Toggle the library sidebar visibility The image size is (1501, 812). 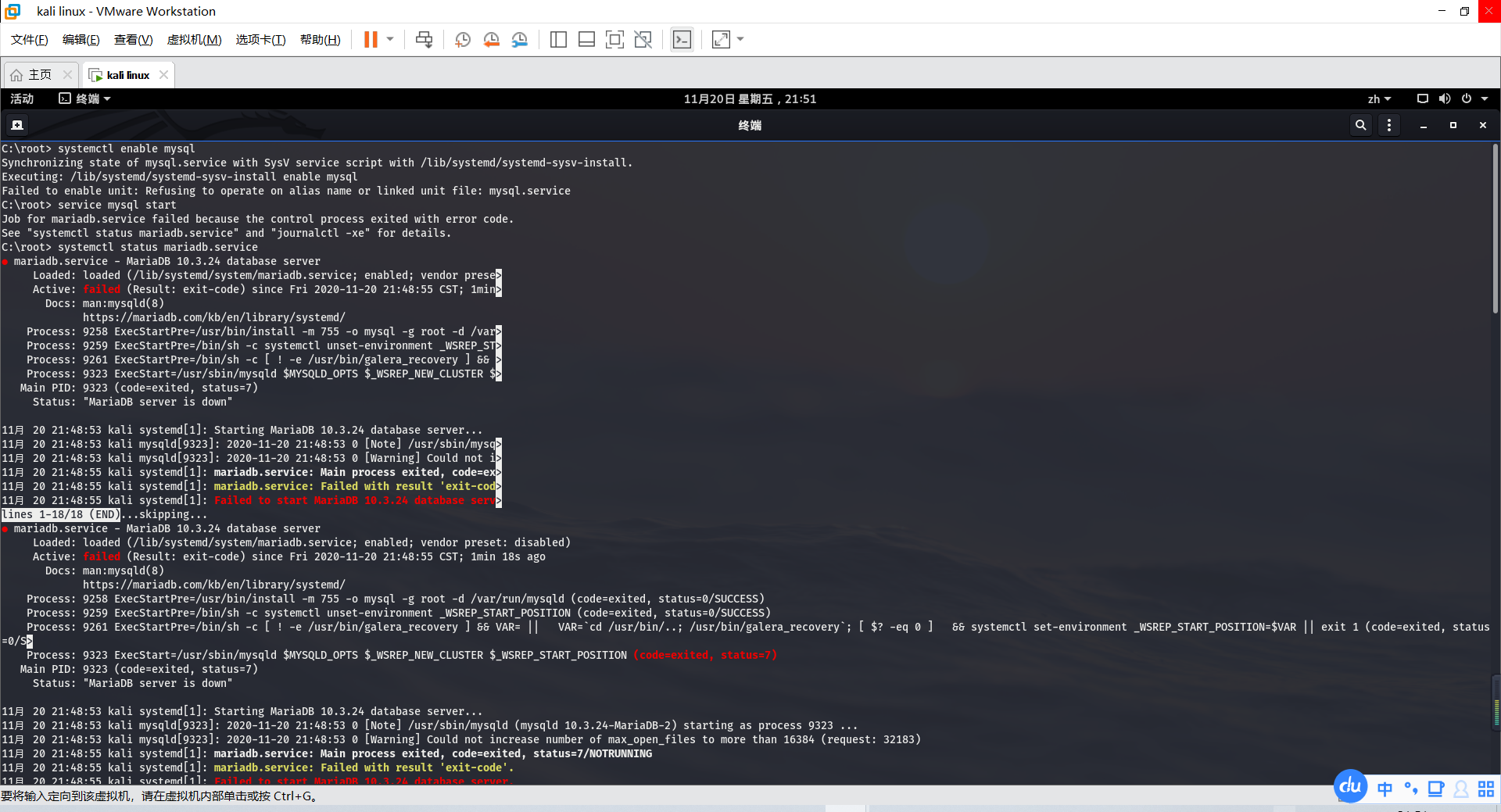tap(558, 39)
